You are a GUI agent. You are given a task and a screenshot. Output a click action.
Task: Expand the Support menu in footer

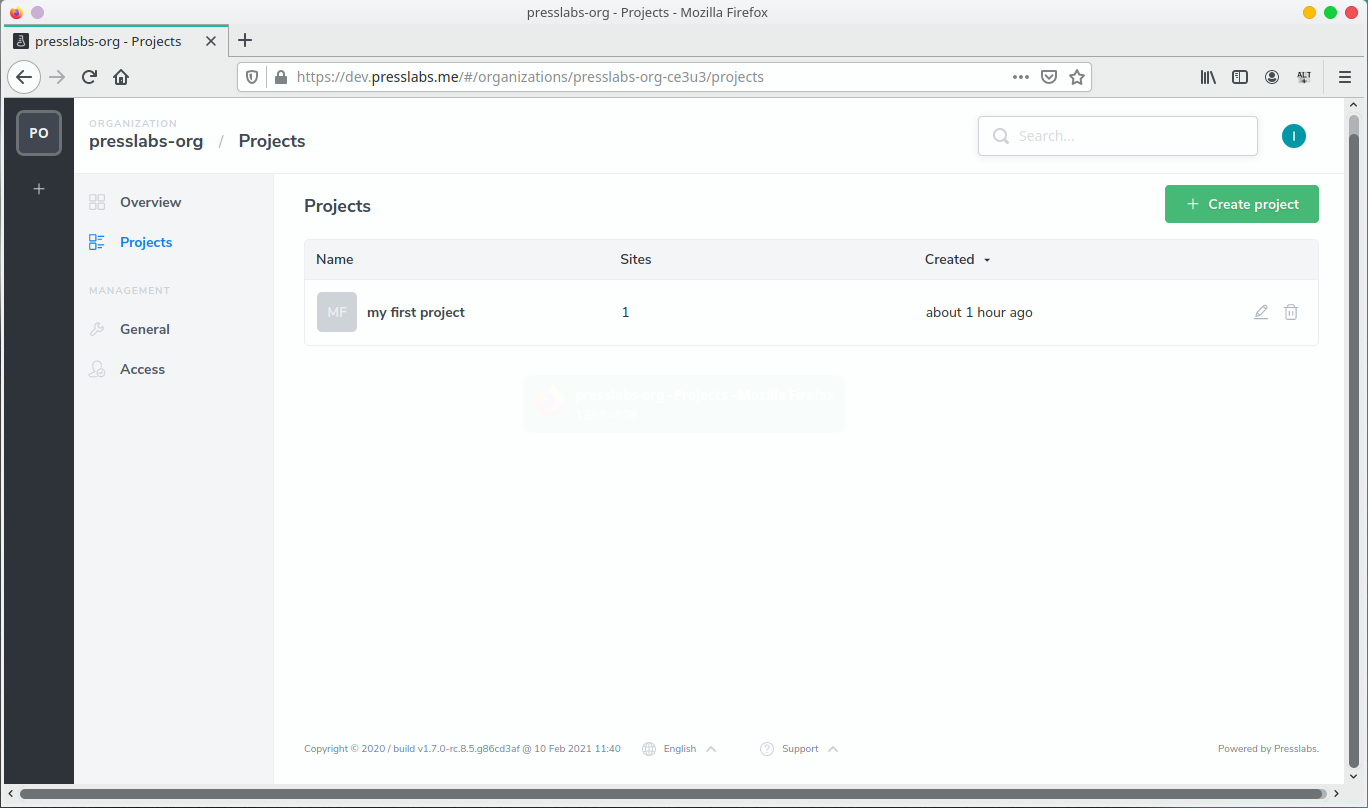800,749
